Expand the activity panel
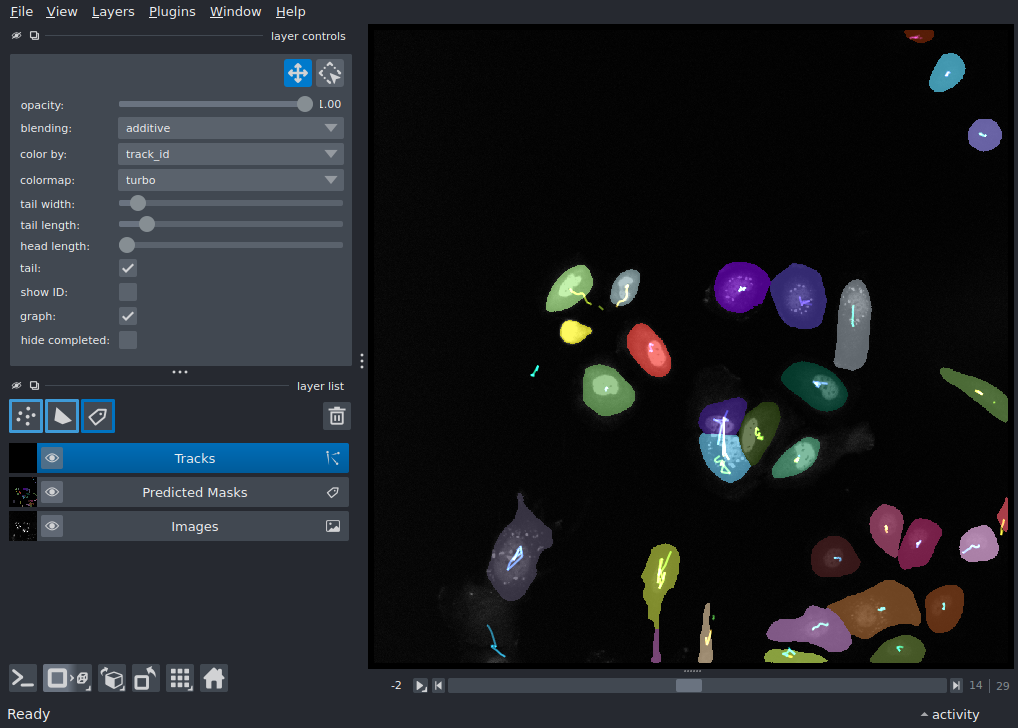The width and height of the screenshot is (1018, 728). 948,714
